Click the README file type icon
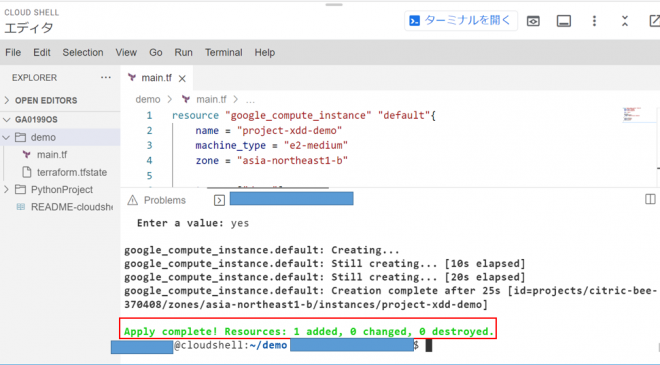This screenshot has height=365, width=660. pos(20,207)
